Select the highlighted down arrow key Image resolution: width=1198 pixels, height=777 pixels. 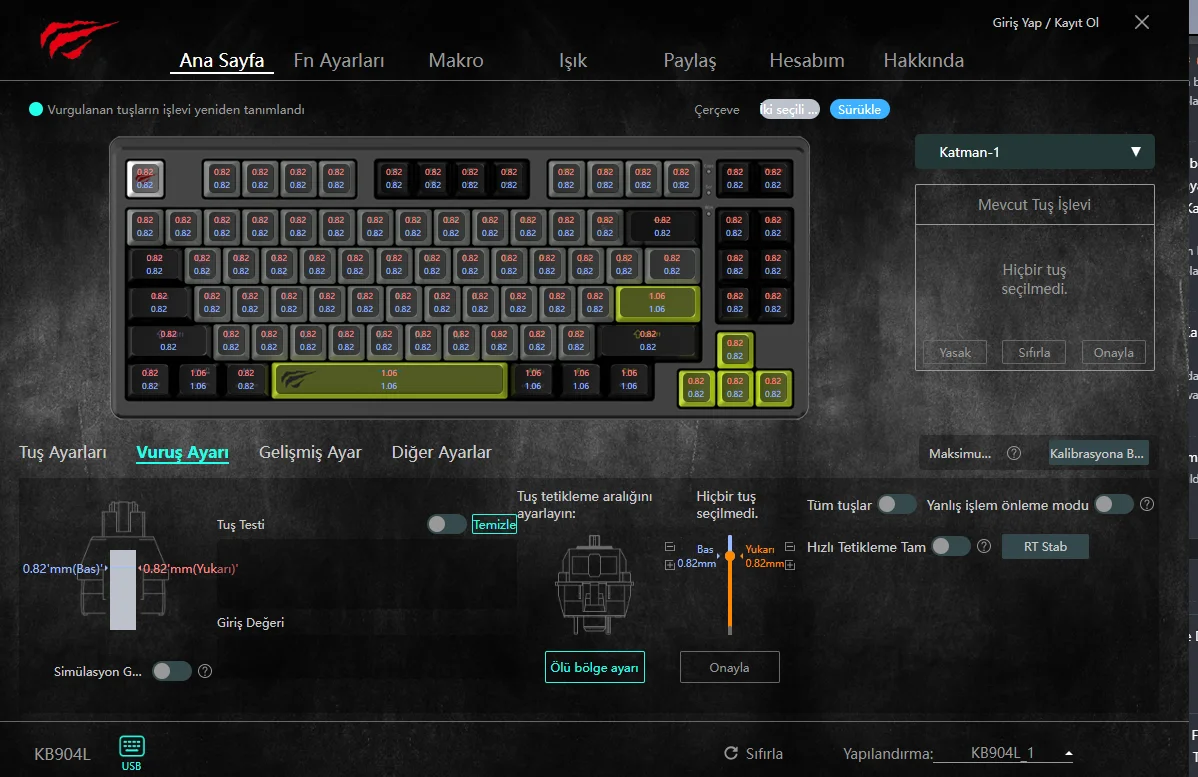735,387
